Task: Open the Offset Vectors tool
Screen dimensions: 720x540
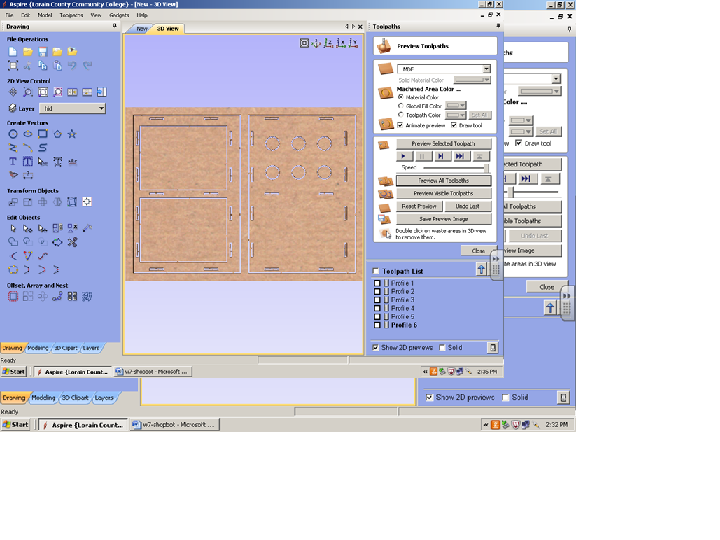Action: 13,297
